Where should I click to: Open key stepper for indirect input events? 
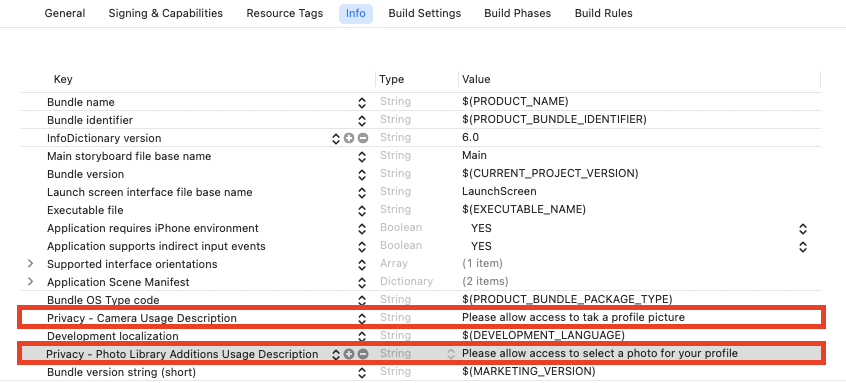click(x=362, y=247)
